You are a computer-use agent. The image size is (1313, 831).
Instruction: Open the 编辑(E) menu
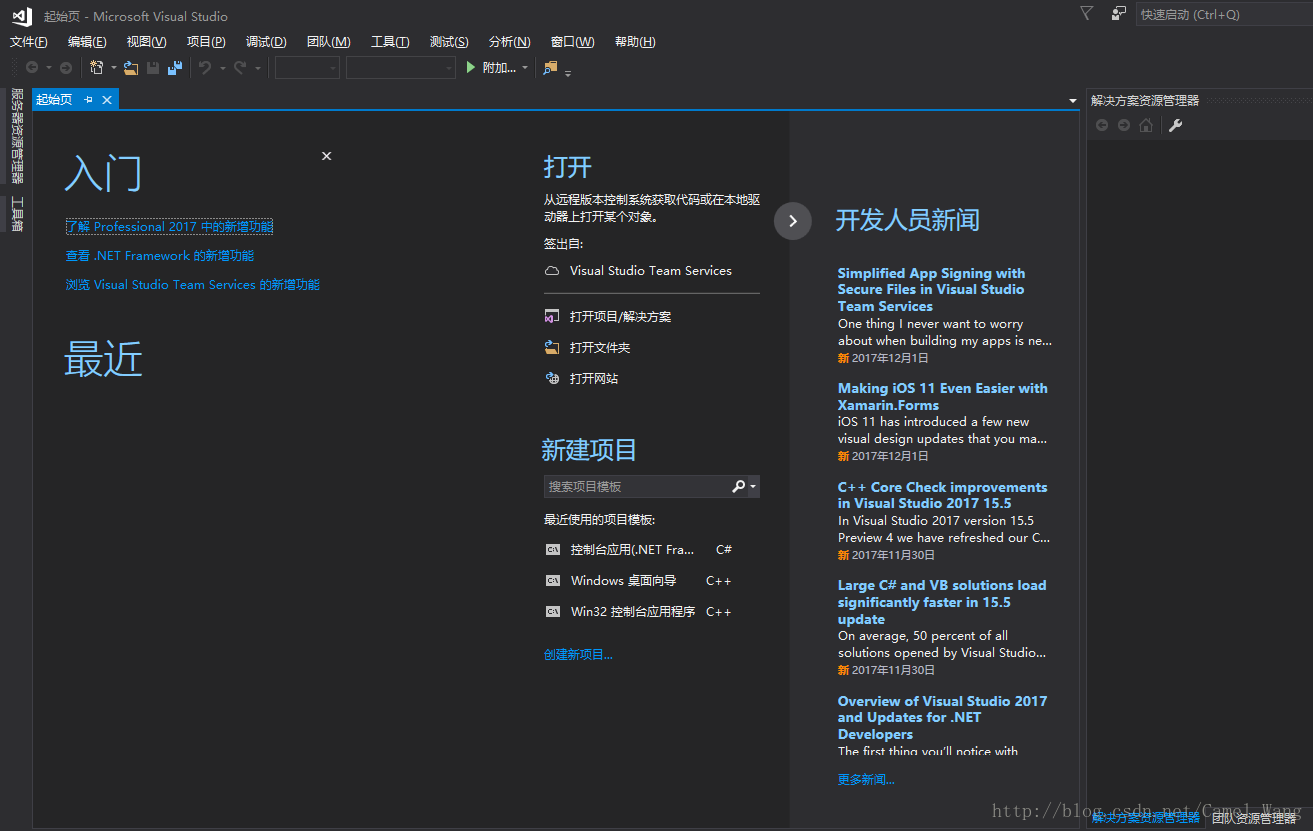(87, 42)
